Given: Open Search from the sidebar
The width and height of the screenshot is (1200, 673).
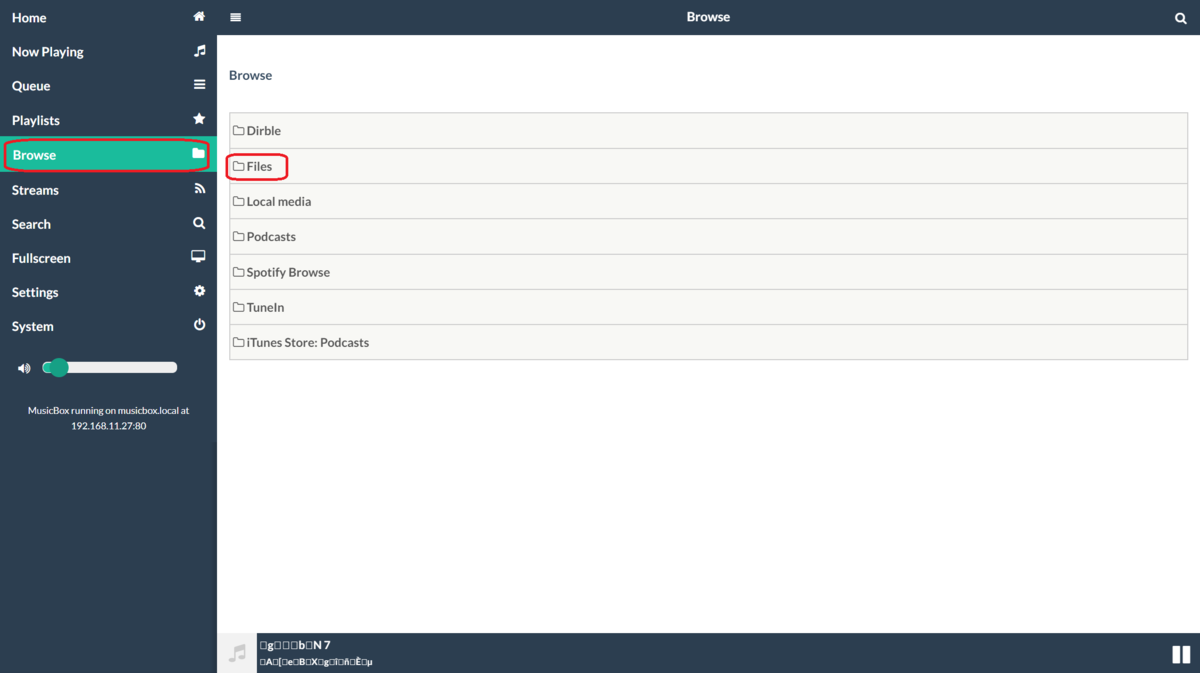Looking at the screenshot, I should (x=108, y=223).
